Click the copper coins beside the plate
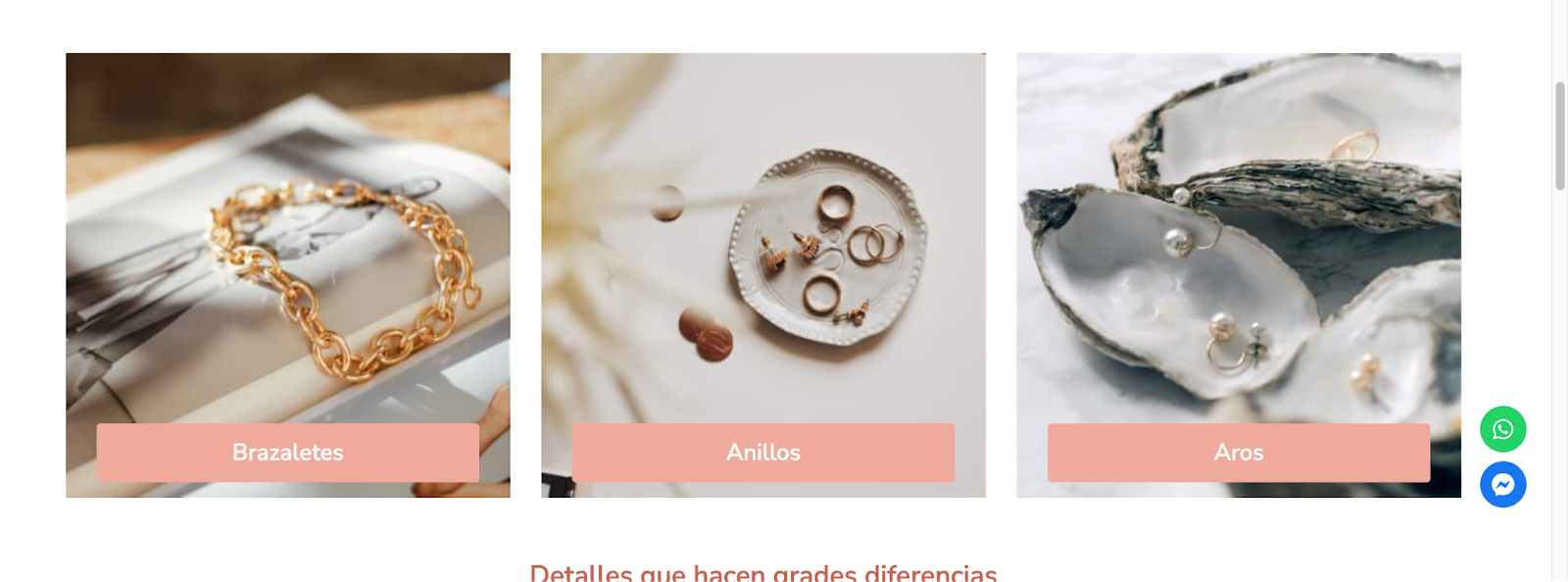1568x582 pixels. coord(707,334)
